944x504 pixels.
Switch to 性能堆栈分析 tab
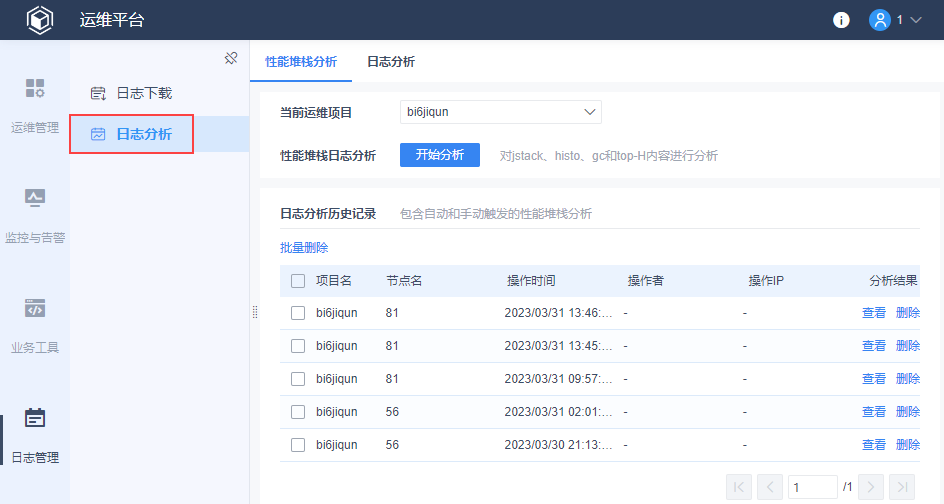[301, 61]
